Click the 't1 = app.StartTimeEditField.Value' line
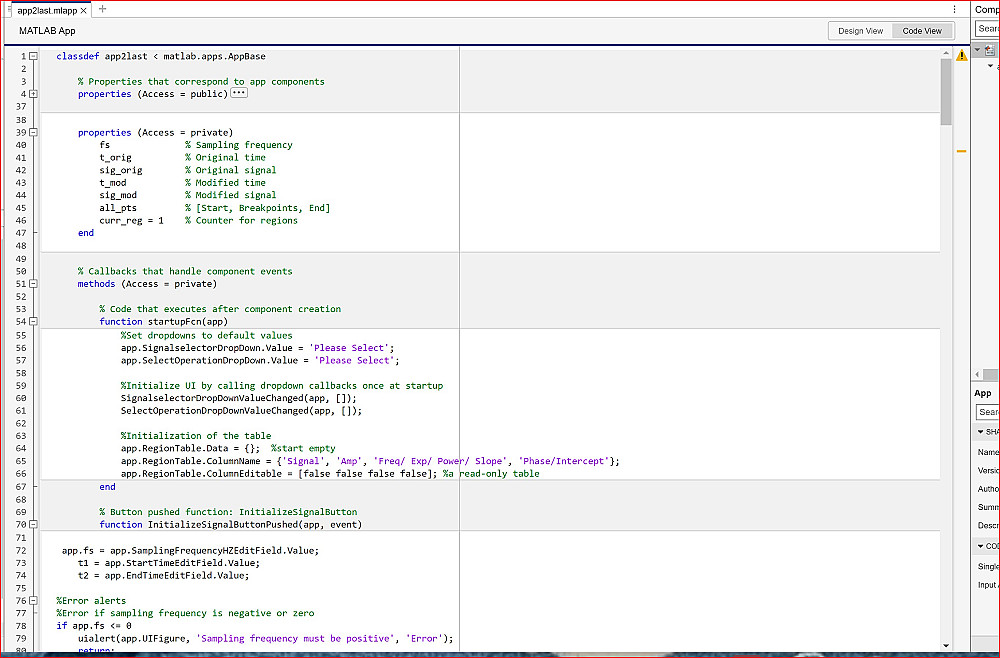1000x658 pixels. [x=169, y=563]
